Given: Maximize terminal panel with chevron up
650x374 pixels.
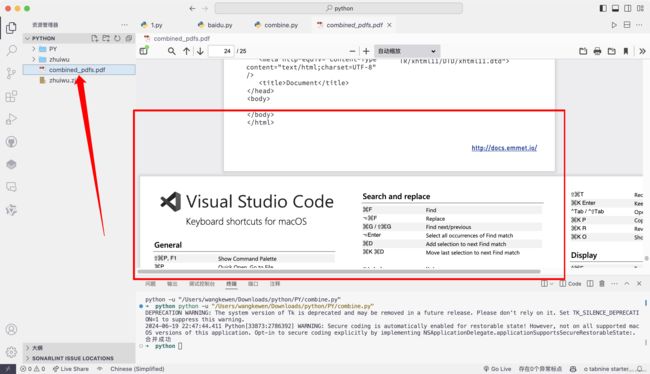Looking at the screenshot, I should click(x=627, y=284).
